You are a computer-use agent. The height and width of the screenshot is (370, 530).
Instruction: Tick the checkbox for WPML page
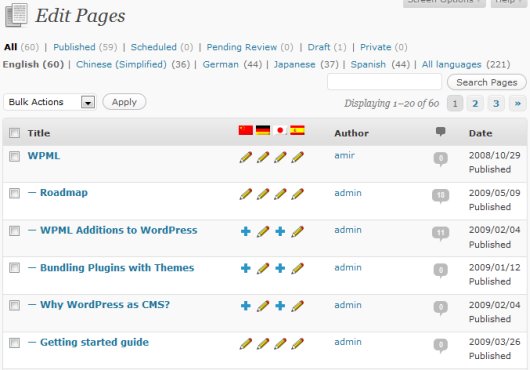(x=15, y=156)
